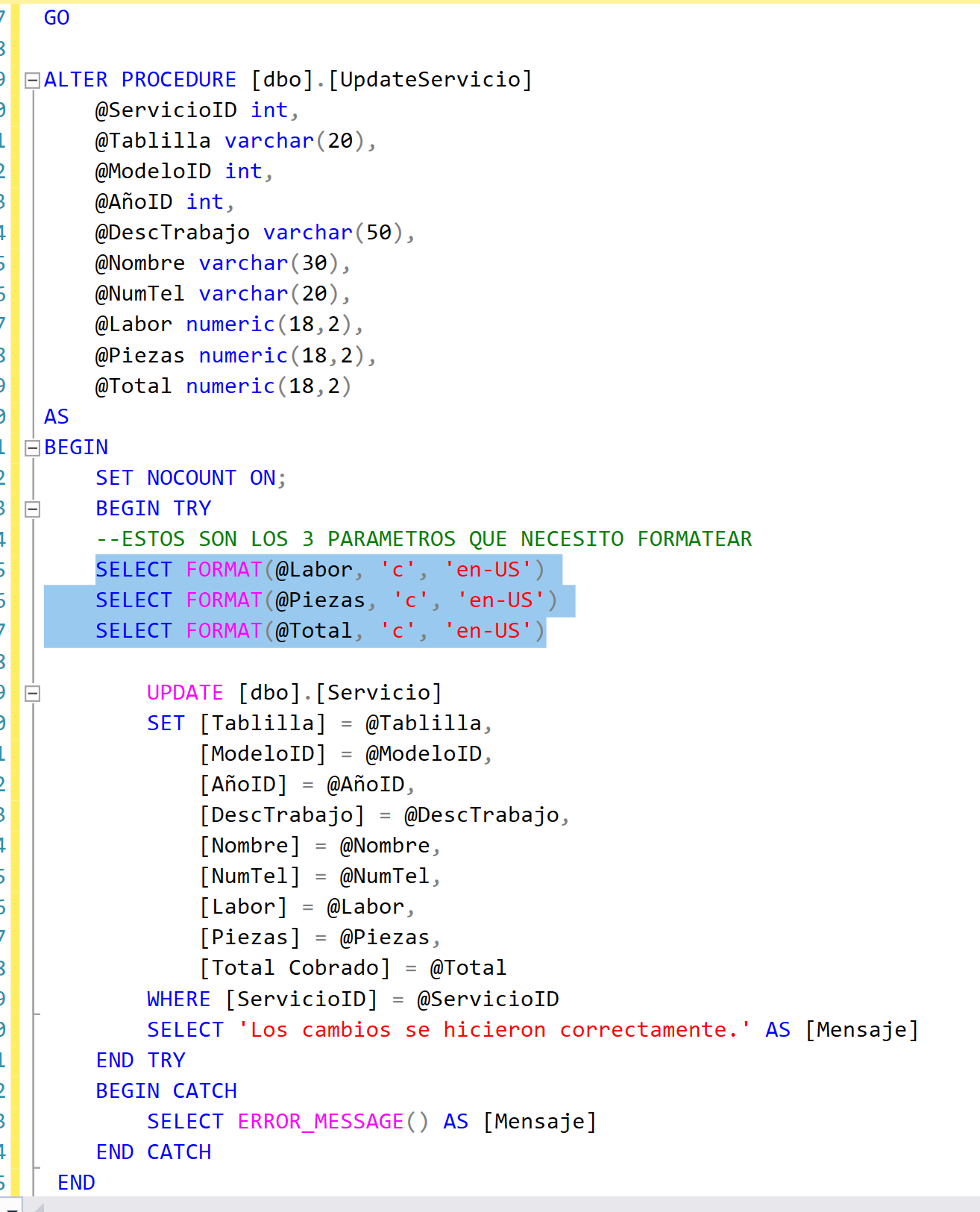Click the END TRY line
Viewport: 980px width, 1212px height.
pos(140,1061)
